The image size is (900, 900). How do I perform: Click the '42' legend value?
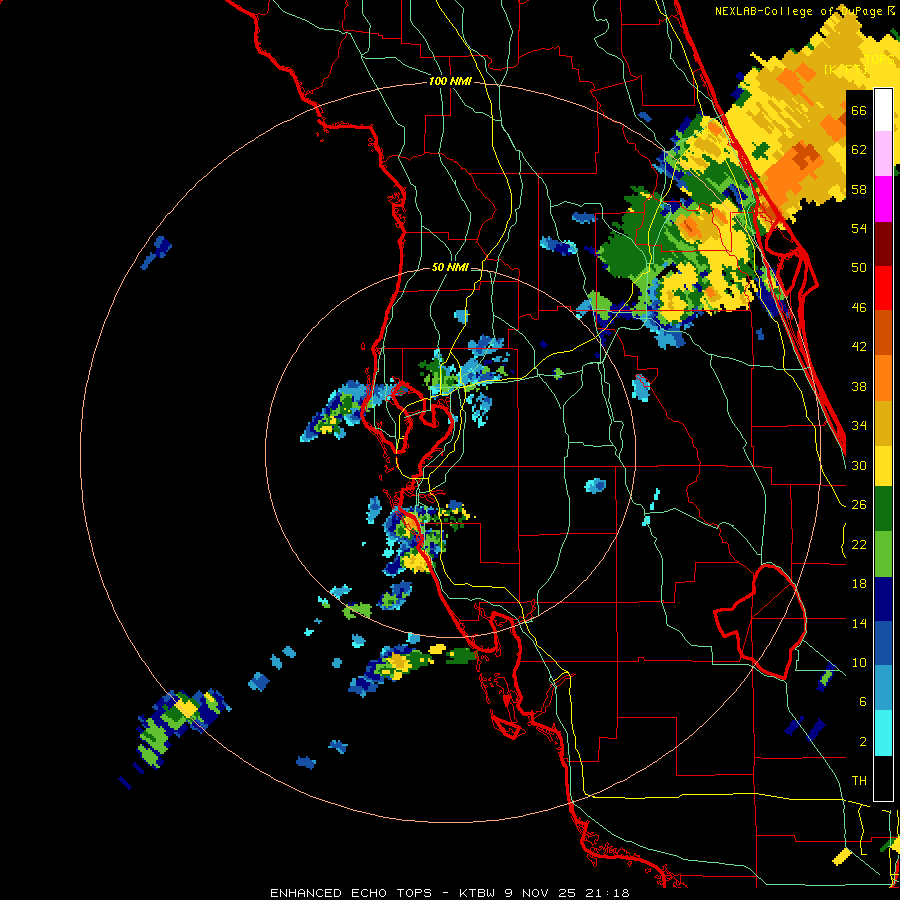click(859, 347)
